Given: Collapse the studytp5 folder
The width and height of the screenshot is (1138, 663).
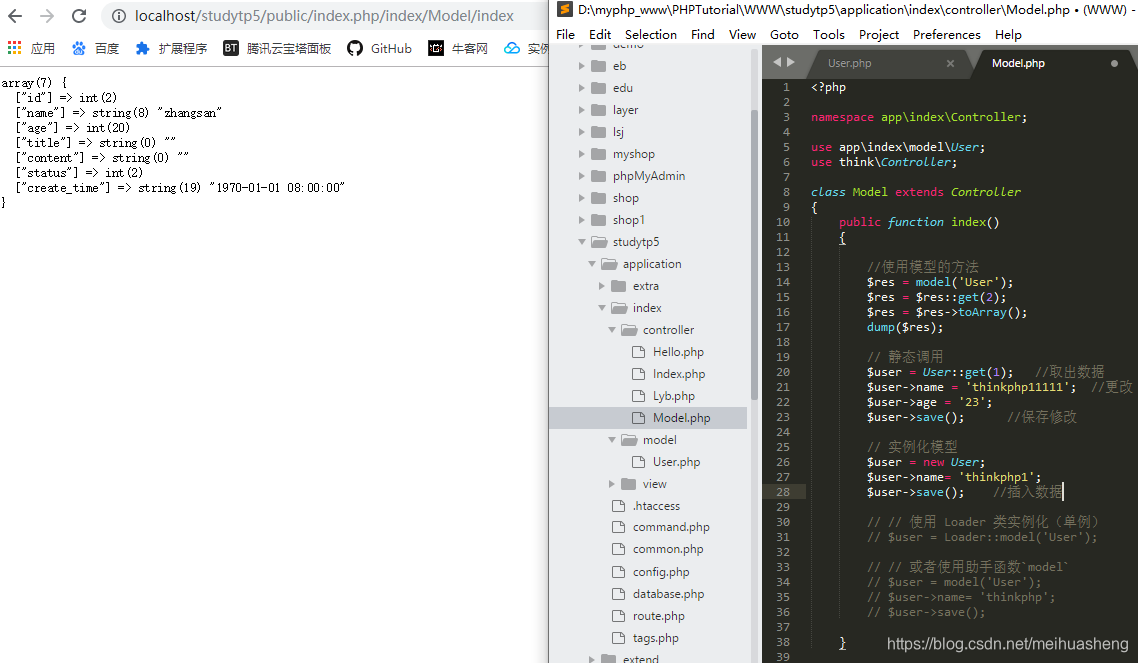Looking at the screenshot, I should click(580, 241).
